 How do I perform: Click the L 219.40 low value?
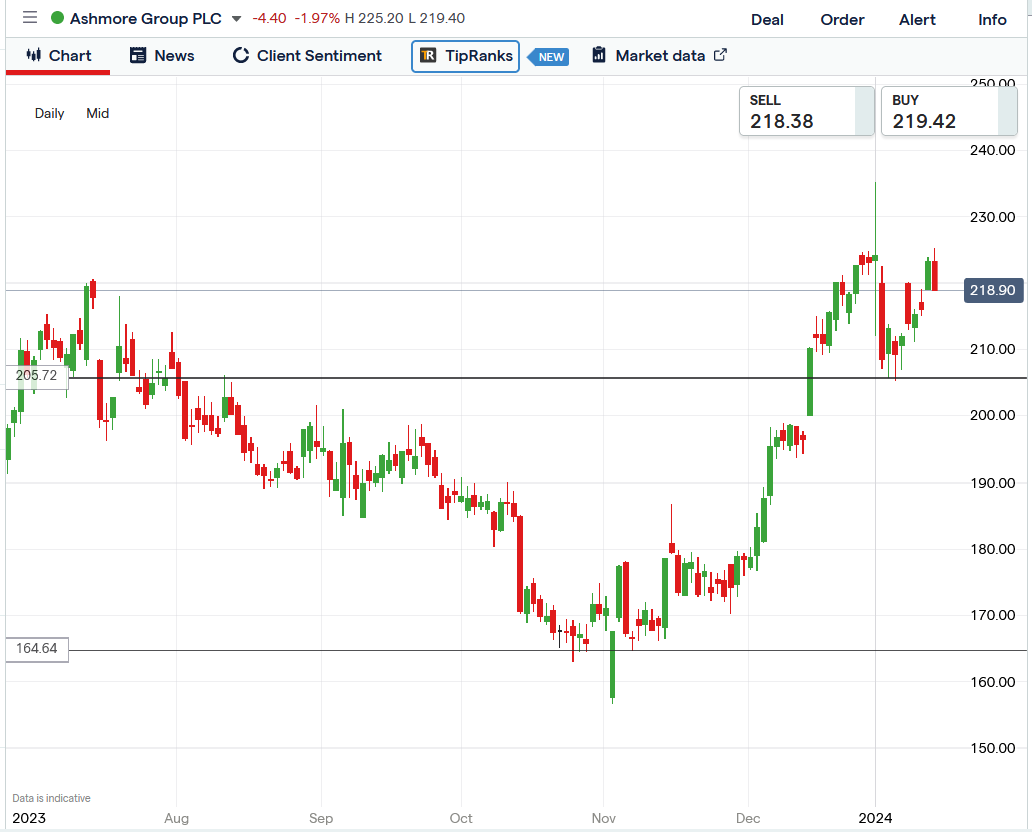436,18
